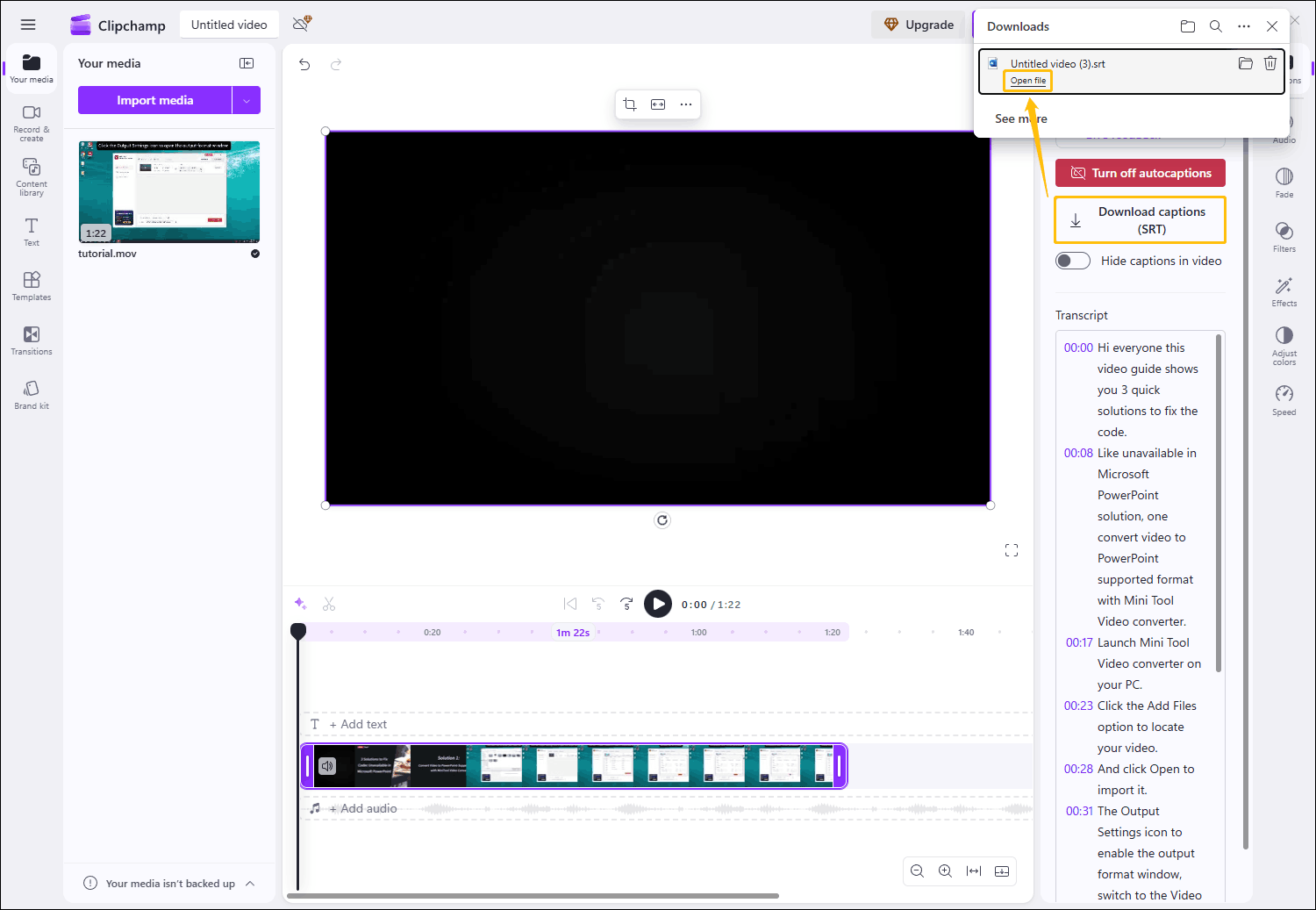
Task: Select the crop tool above the preview
Action: click(629, 104)
